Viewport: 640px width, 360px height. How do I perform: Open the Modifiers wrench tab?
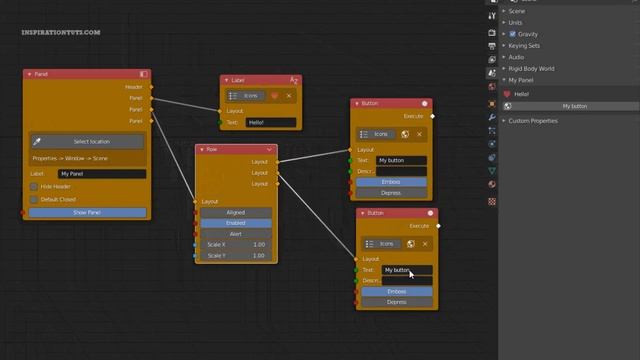pos(492,117)
